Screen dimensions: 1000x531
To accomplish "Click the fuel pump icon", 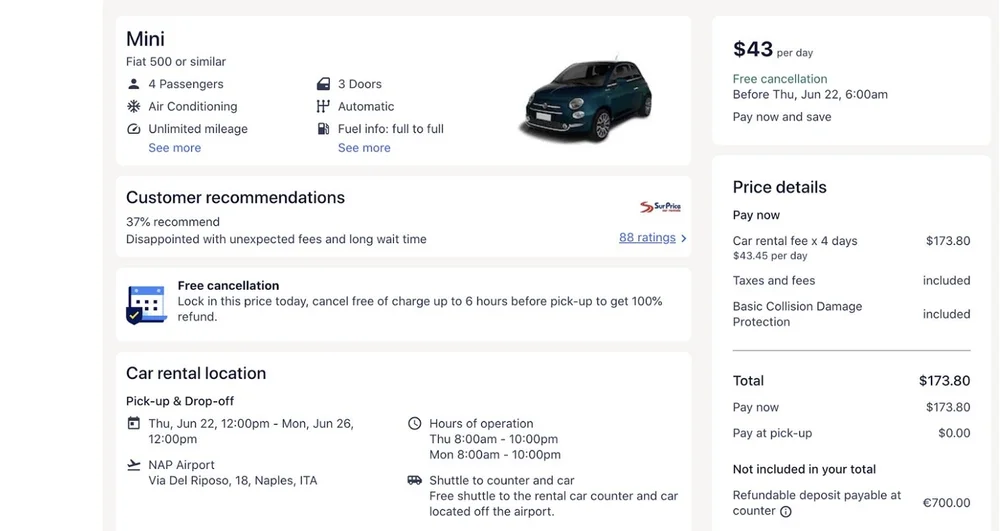I will tap(323, 129).
